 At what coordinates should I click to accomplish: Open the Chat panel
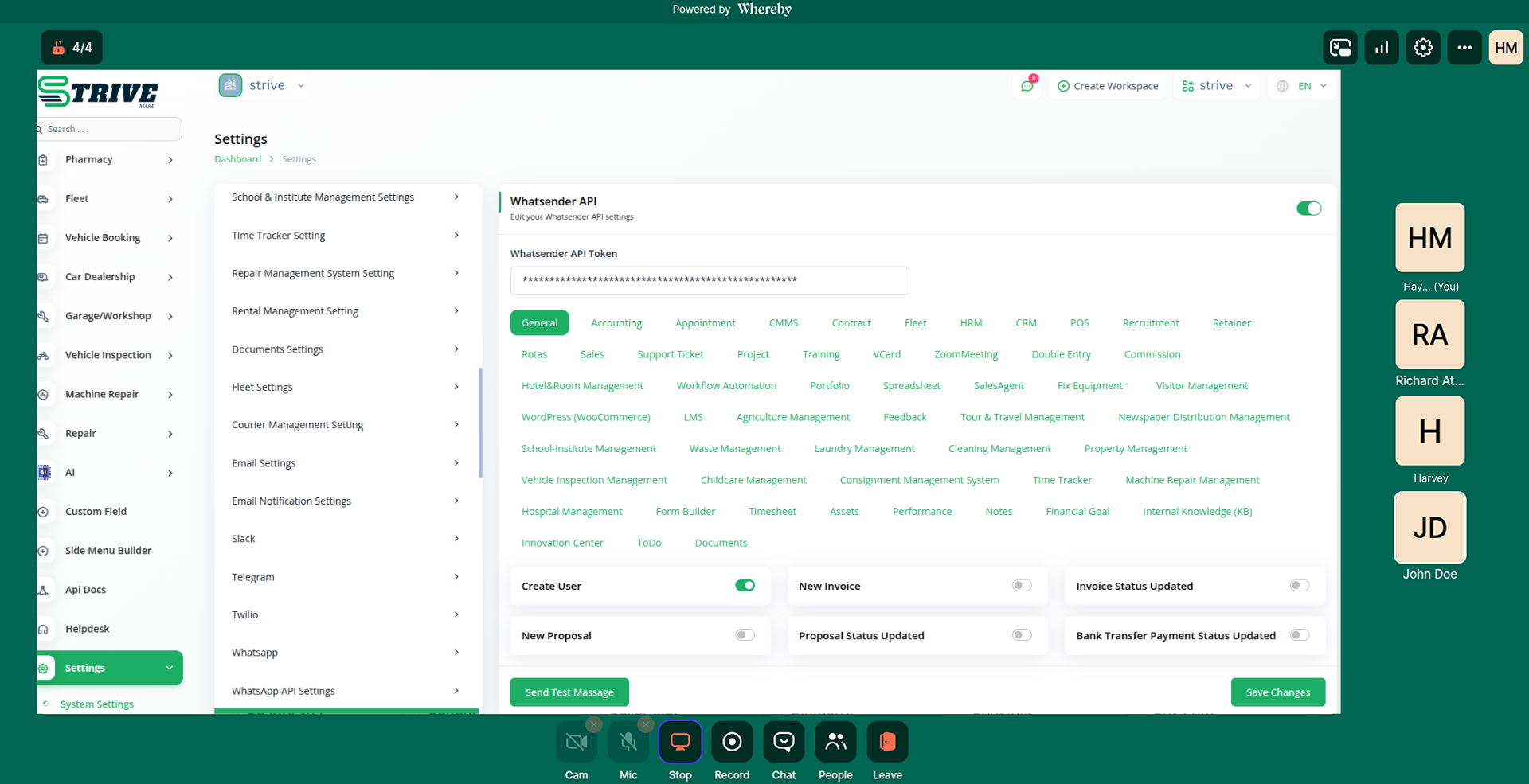tap(784, 742)
